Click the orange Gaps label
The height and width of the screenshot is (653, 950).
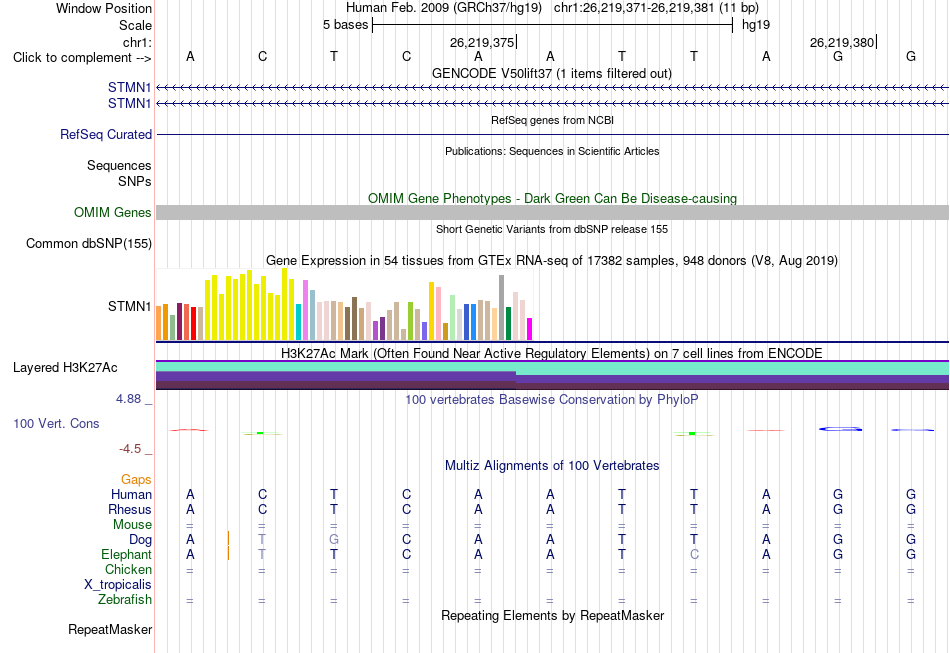[136, 480]
